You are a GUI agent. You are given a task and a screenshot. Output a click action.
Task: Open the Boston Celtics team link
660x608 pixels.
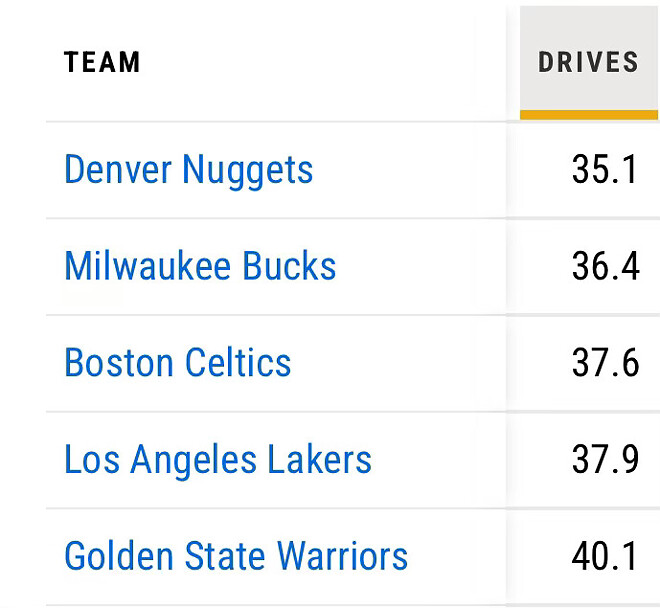click(177, 363)
